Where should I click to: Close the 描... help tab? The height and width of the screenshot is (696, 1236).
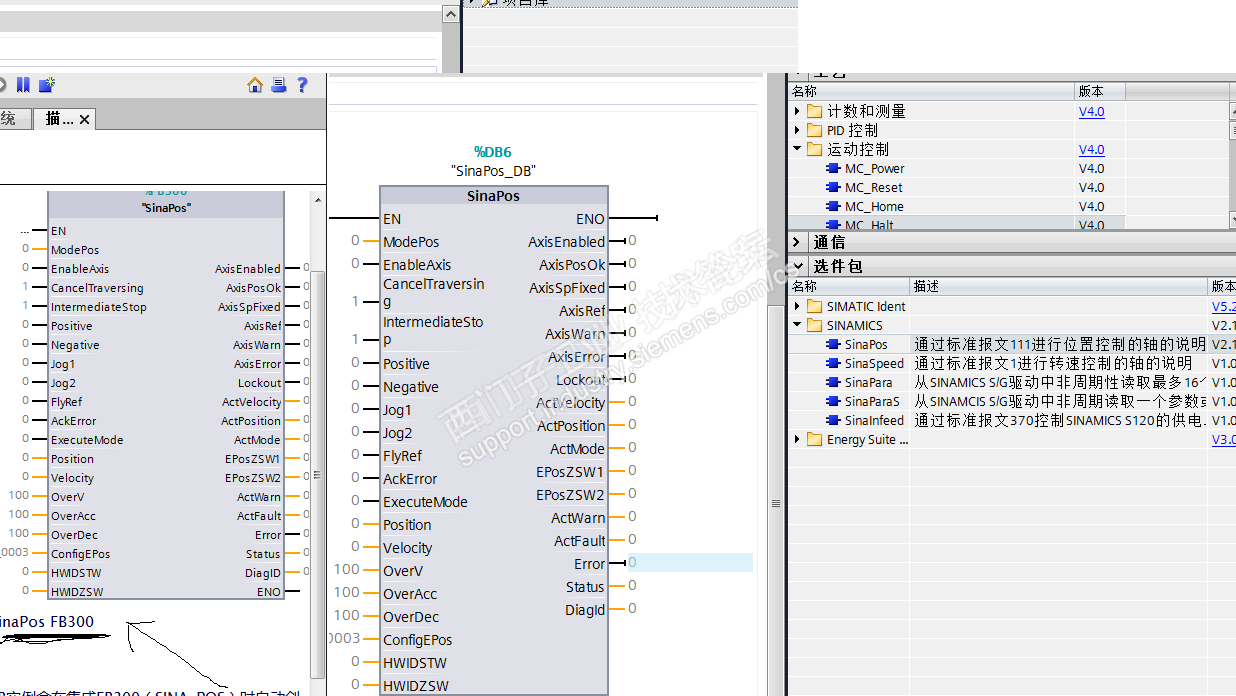(85, 120)
